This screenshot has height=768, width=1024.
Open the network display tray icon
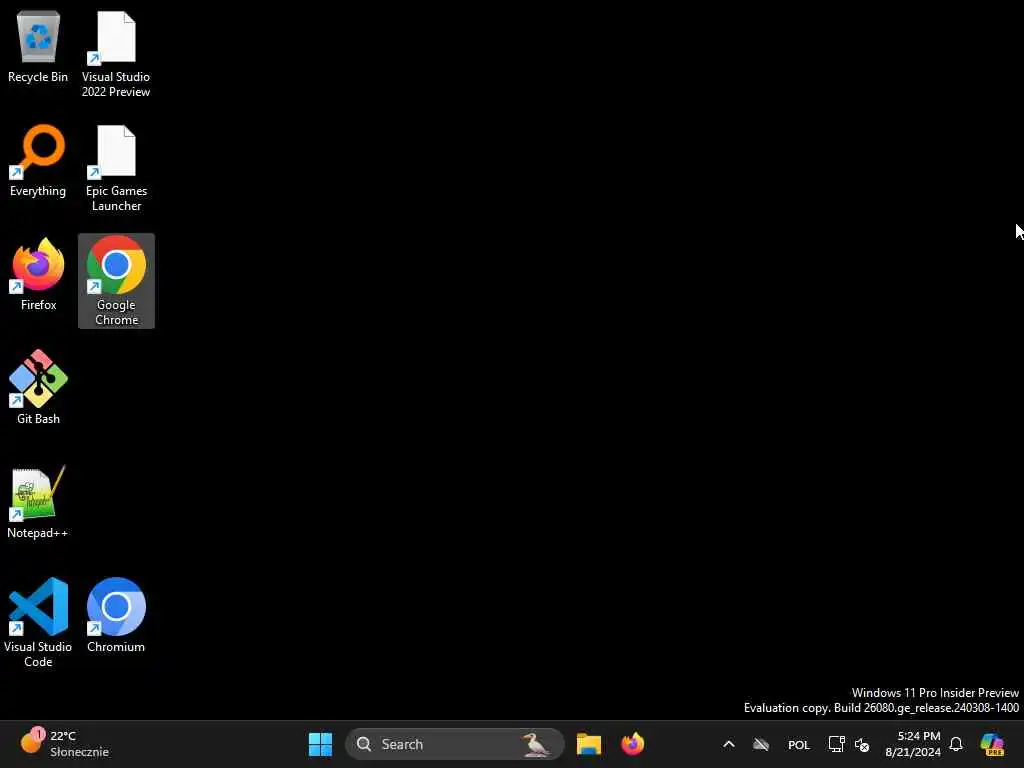click(x=837, y=744)
